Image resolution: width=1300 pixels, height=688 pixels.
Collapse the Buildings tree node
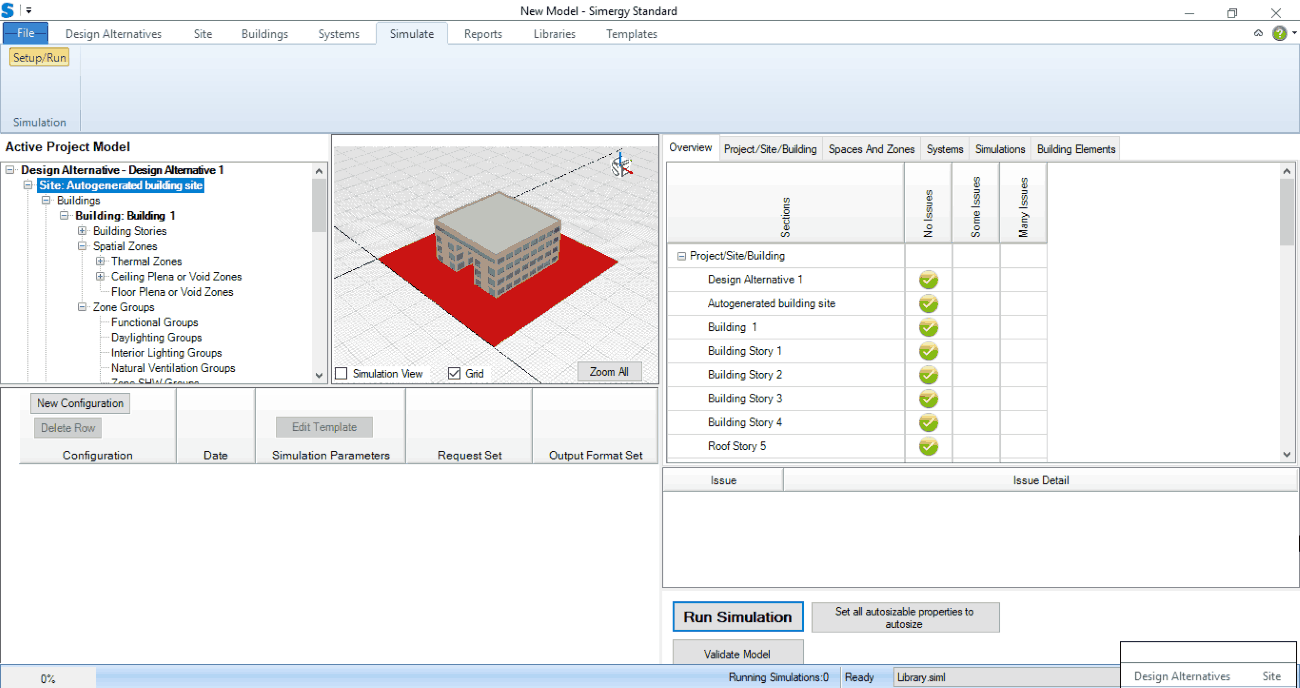click(x=46, y=201)
